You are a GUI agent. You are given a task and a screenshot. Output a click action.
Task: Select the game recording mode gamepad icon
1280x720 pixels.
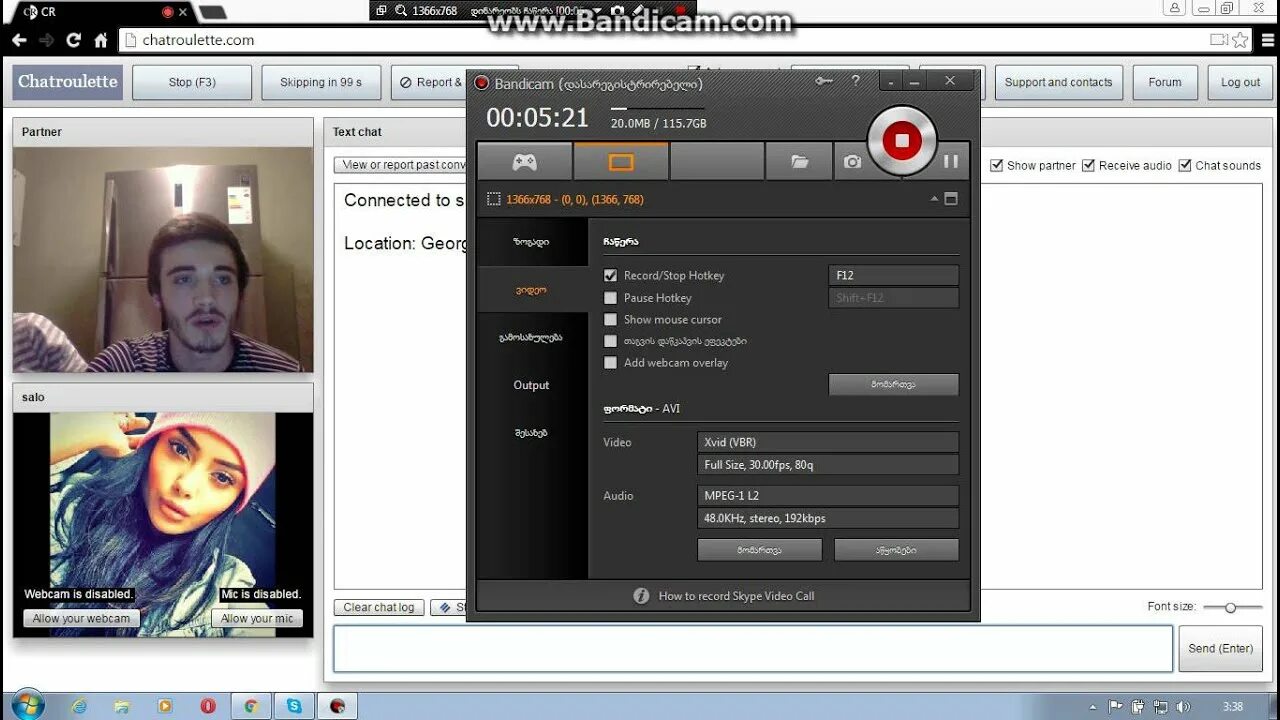pyautogui.click(x=525, y=161)
